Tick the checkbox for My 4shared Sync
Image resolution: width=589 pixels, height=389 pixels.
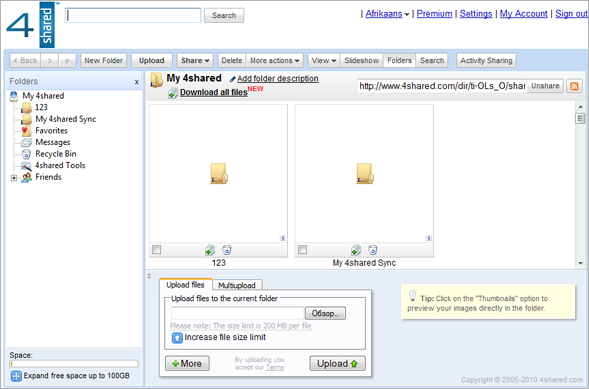pos(302,250)
